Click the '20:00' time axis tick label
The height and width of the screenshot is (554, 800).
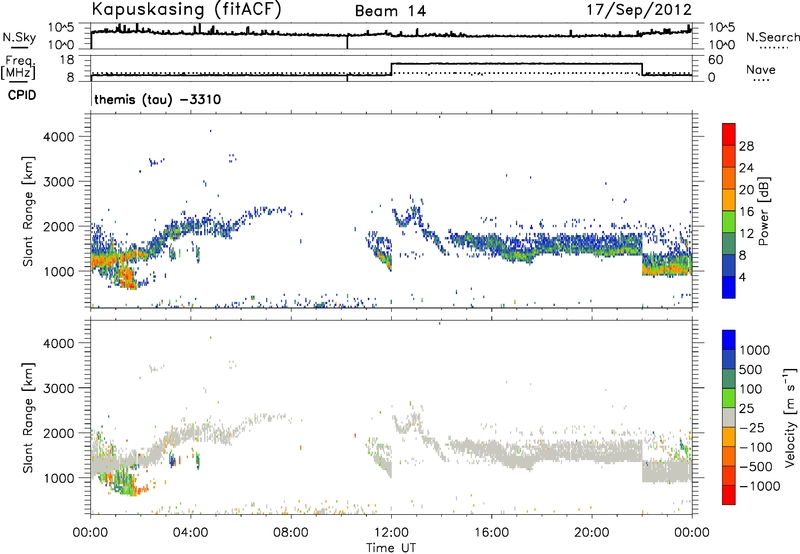click(592, 533)
